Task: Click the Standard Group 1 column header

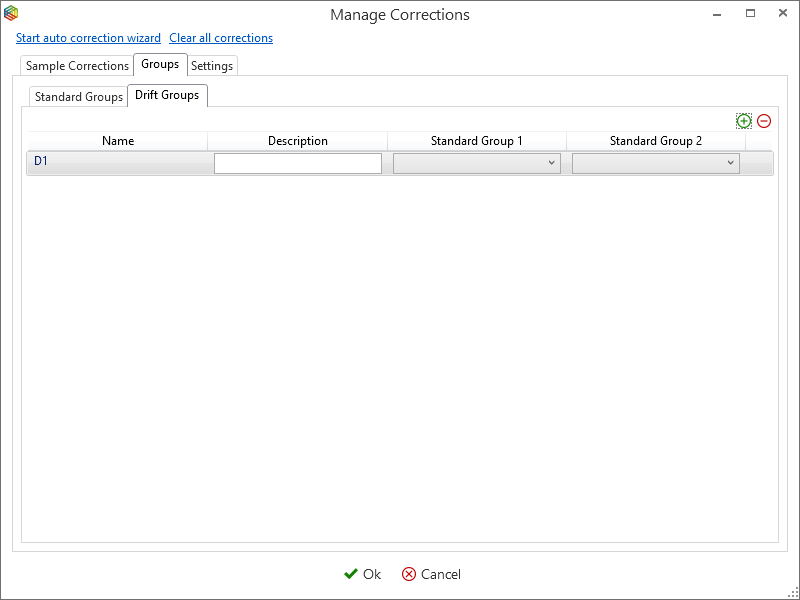Action: pos(477,141)
